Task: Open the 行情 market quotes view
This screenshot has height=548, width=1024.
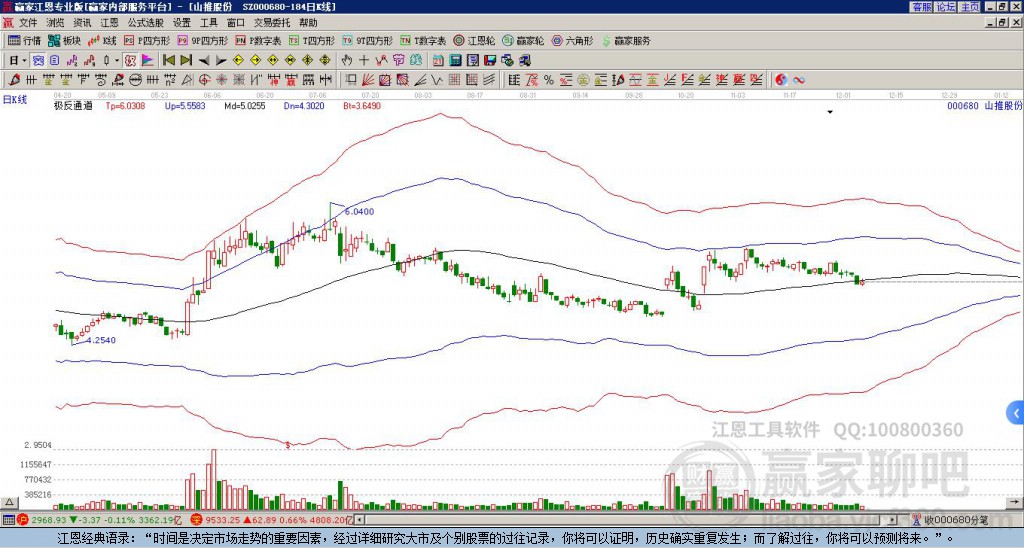Action: pyautogui.click(x=24, y=40)
